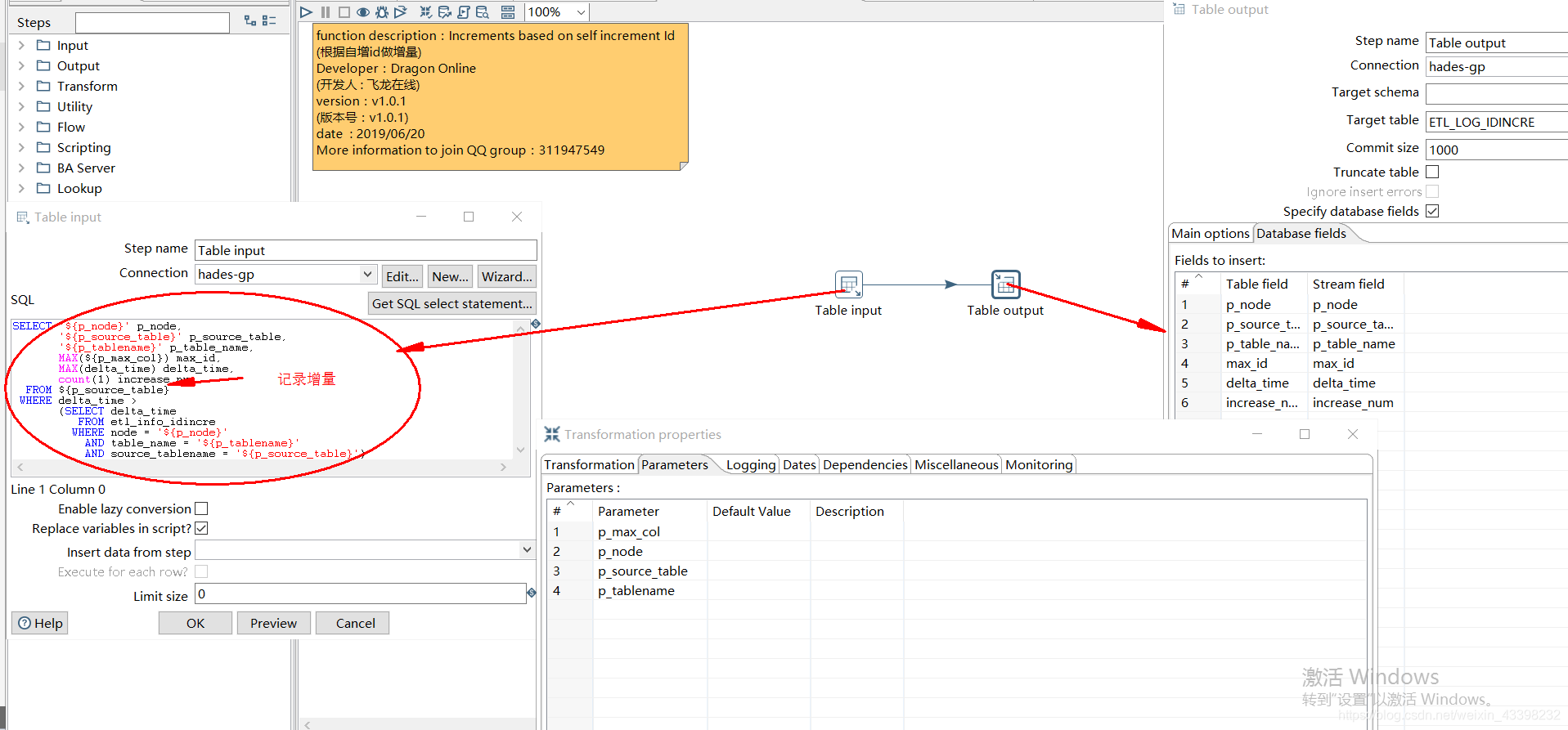The height and width of the screenshot is (730, 1568).
Task: Open the hades-gp connection dropdown in Table input
Action: pyautogui.click(x=368, y=274)
